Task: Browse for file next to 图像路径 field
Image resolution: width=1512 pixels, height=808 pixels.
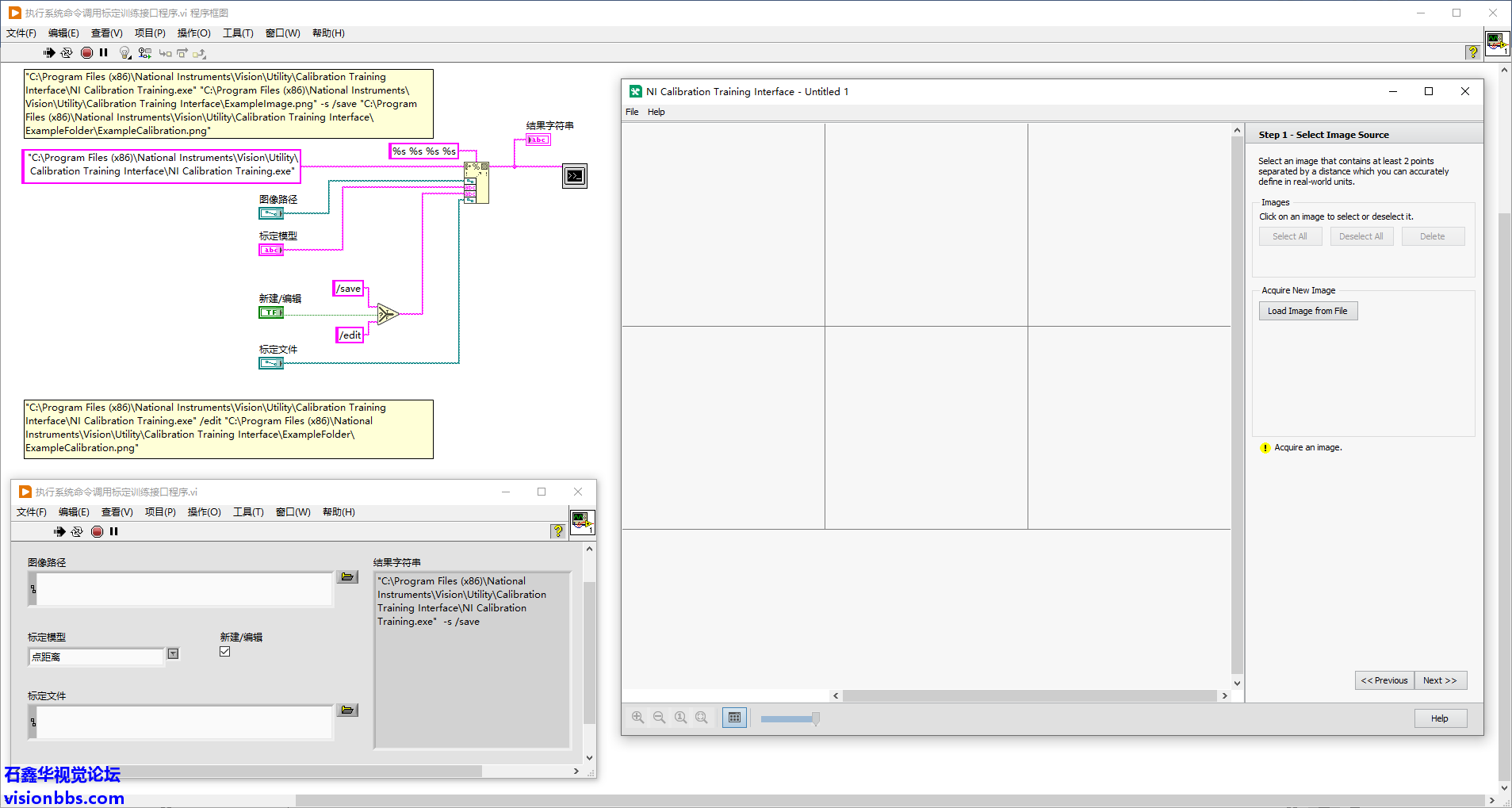Action: (x=347, y=577)
